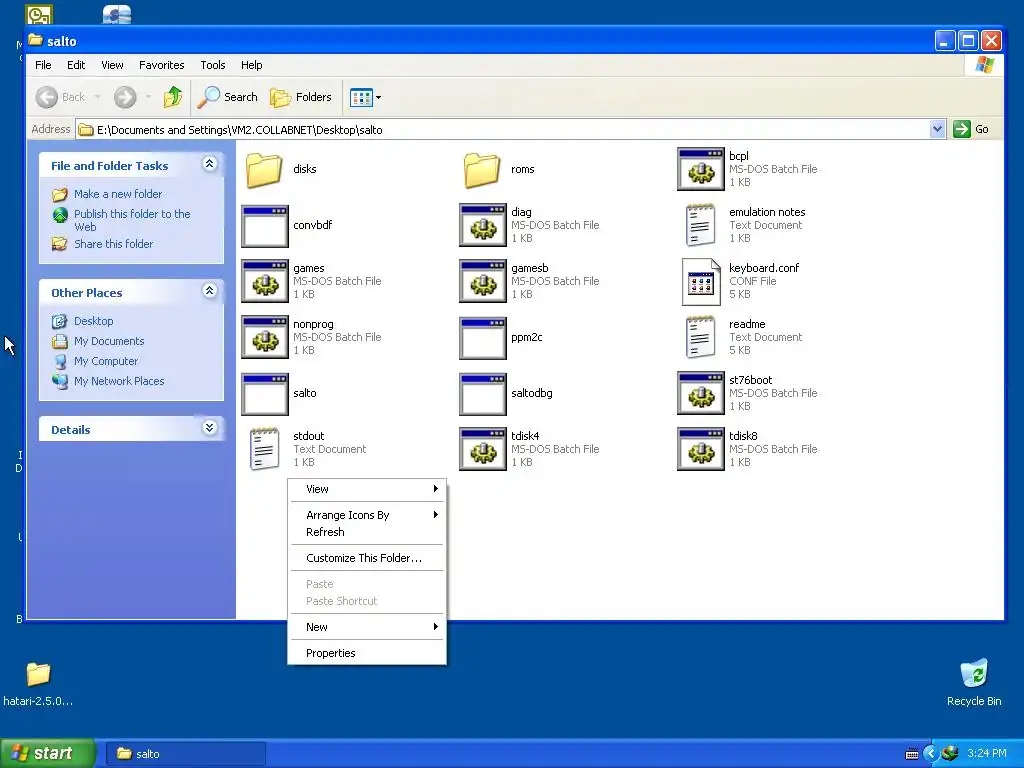This screenshot has width=1024, height=768.
Task: Choose Properties from the context menu
Action: coord(367,653)
